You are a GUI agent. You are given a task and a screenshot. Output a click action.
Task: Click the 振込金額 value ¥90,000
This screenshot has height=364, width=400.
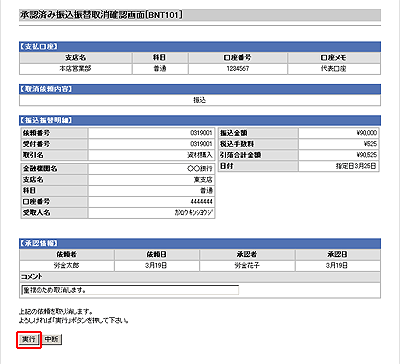(x=339, y=133)
